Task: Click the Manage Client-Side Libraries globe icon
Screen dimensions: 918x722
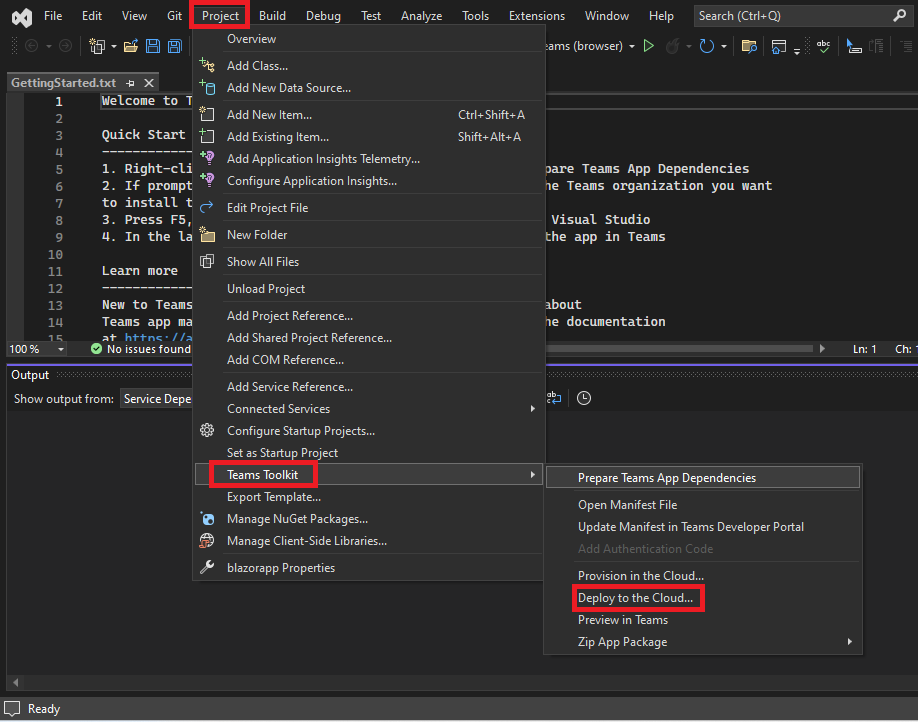Action: (207, 540)
